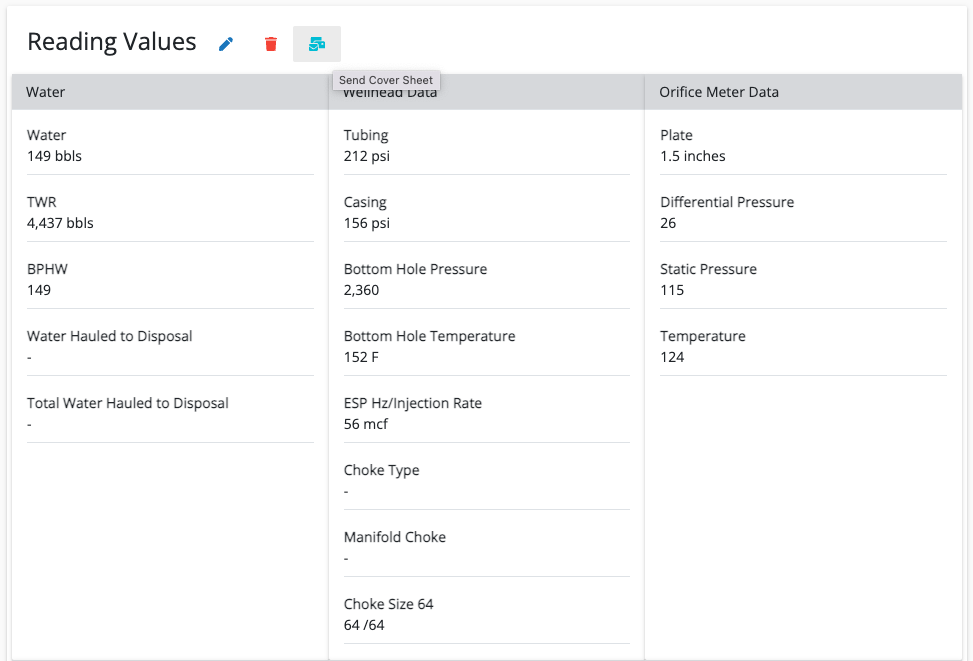Select the Manifold Choke field label
The width and height of the screenshot is (973, 661).
click(395, 537)
